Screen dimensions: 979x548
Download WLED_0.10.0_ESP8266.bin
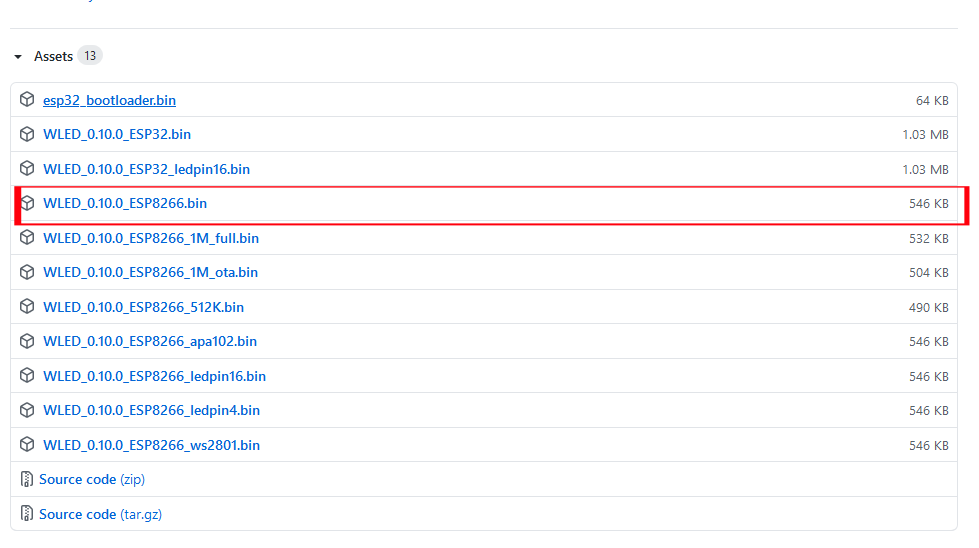(x=125, y=203)
